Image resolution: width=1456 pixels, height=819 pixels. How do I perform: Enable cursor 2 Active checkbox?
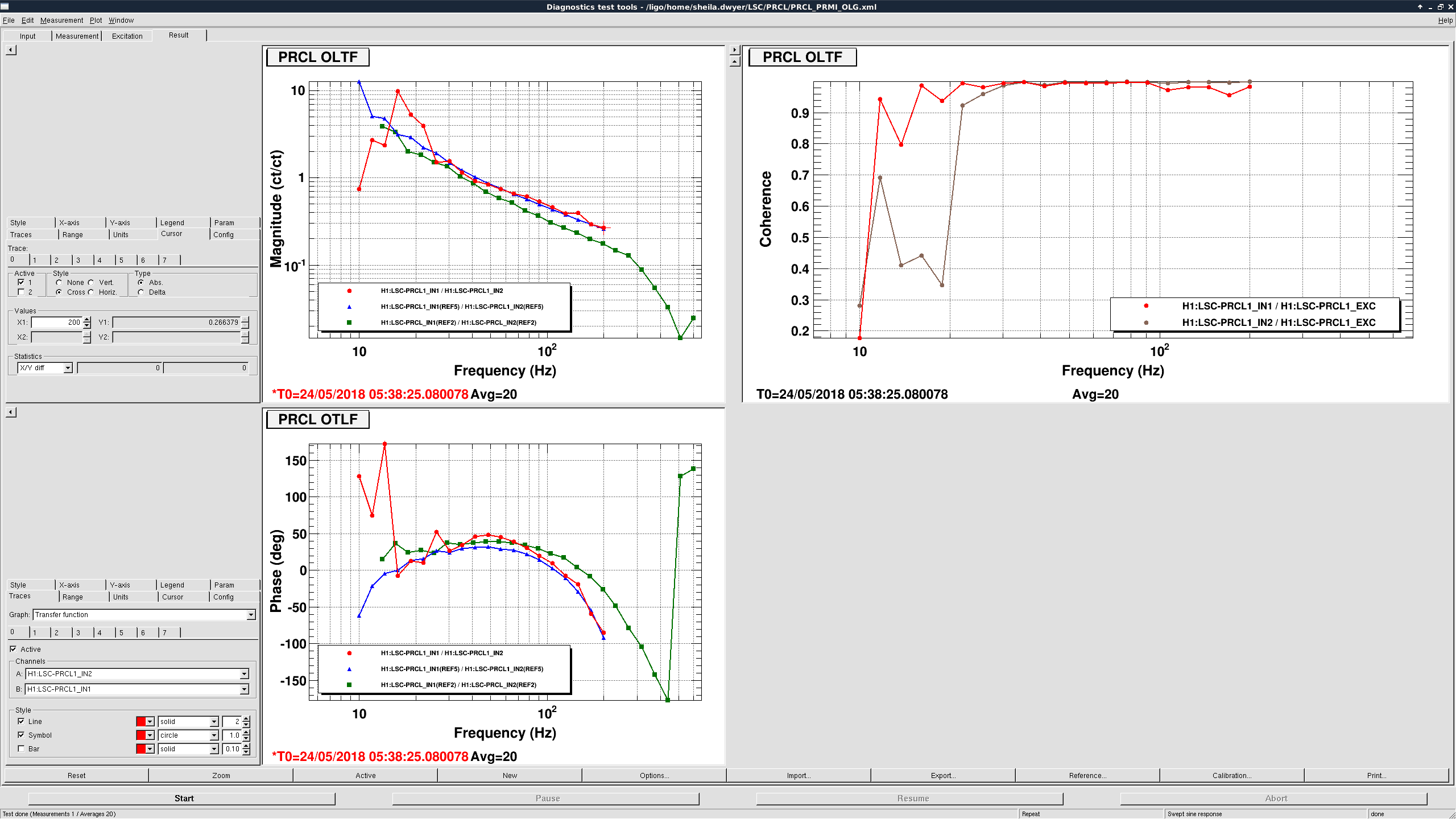21,292
